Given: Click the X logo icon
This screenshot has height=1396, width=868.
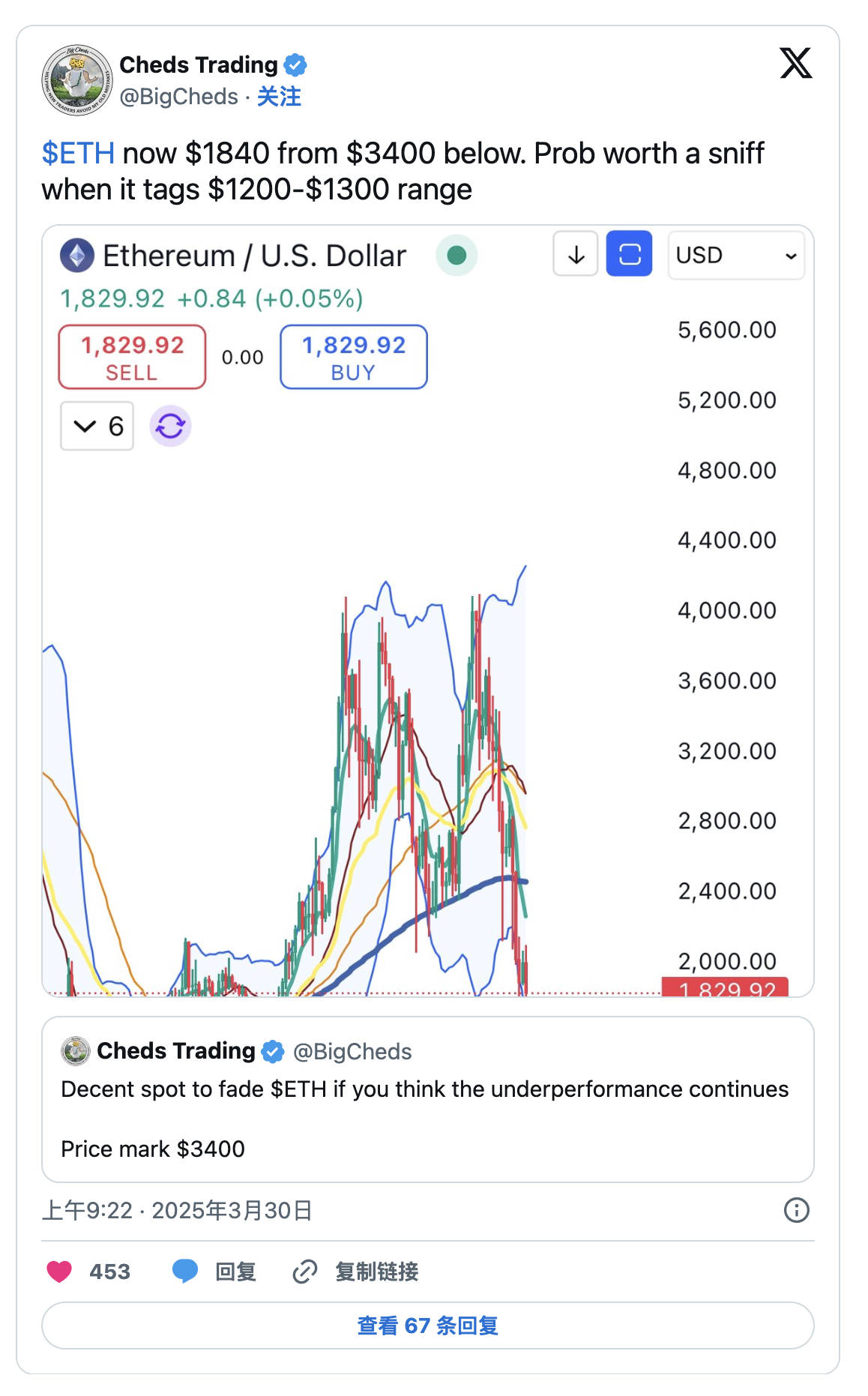Looking at the screenshot, I should 795,63.
